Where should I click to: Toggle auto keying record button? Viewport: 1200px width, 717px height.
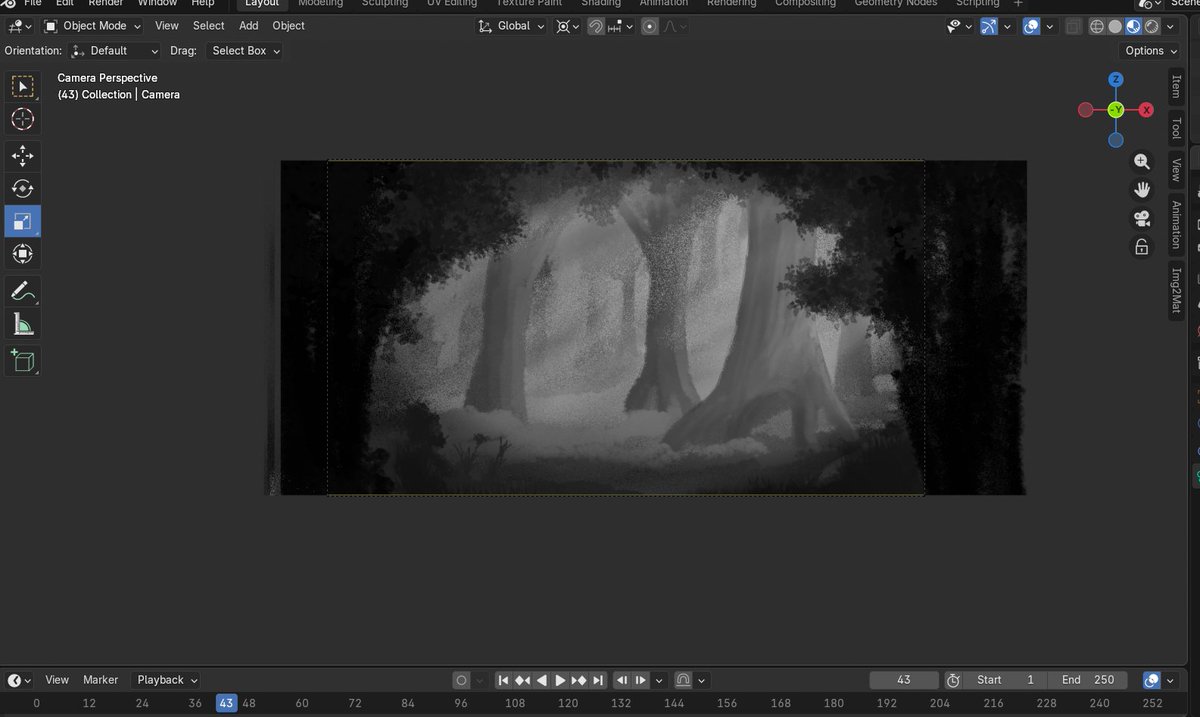pos(461,680)
